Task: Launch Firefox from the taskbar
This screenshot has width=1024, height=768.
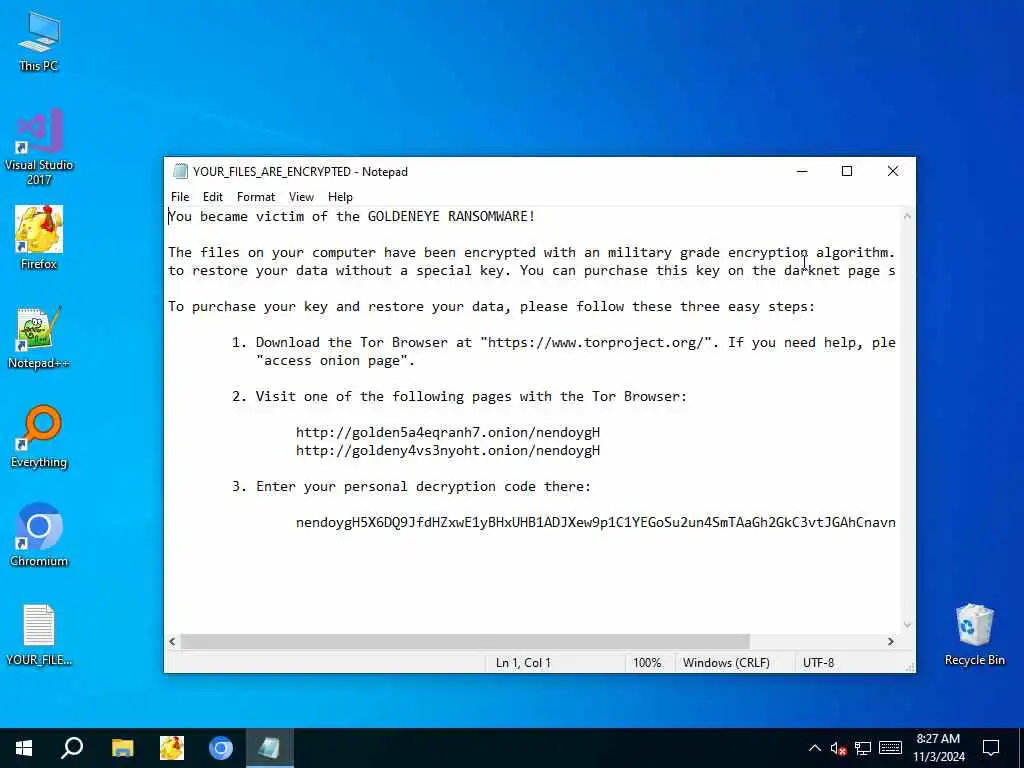Action: [x=172, y=748]
